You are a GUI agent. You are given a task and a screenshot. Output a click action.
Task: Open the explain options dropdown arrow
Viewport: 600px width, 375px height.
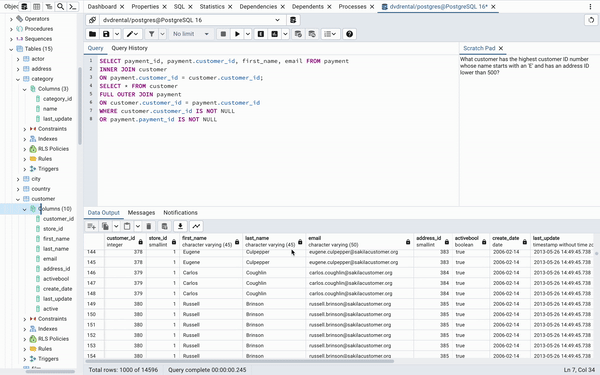point(285,34)
